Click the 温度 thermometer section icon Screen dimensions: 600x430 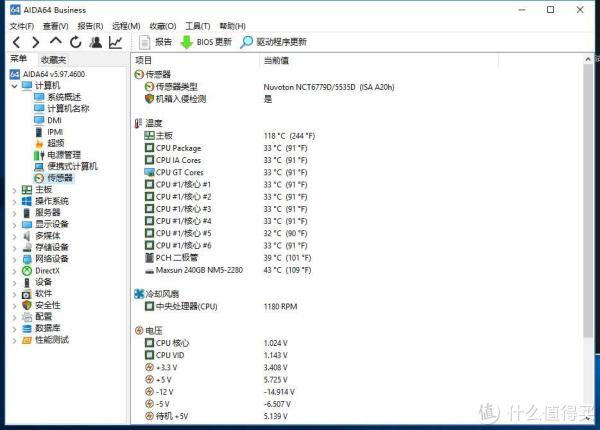(x=139, y=123)
